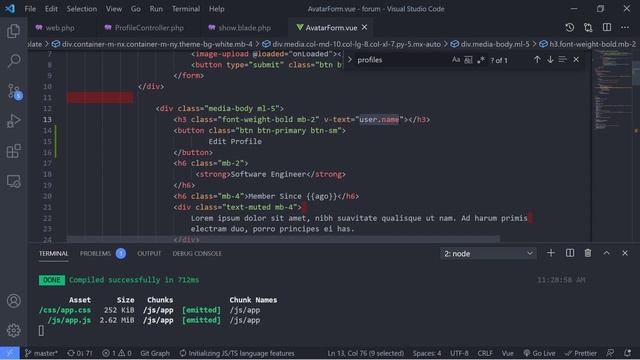Change language mode via Vue status item

pyautogui.click(x=507, y=353)
